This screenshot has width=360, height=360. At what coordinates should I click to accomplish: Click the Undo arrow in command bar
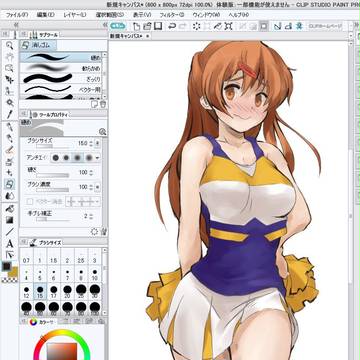pos(172,26)
